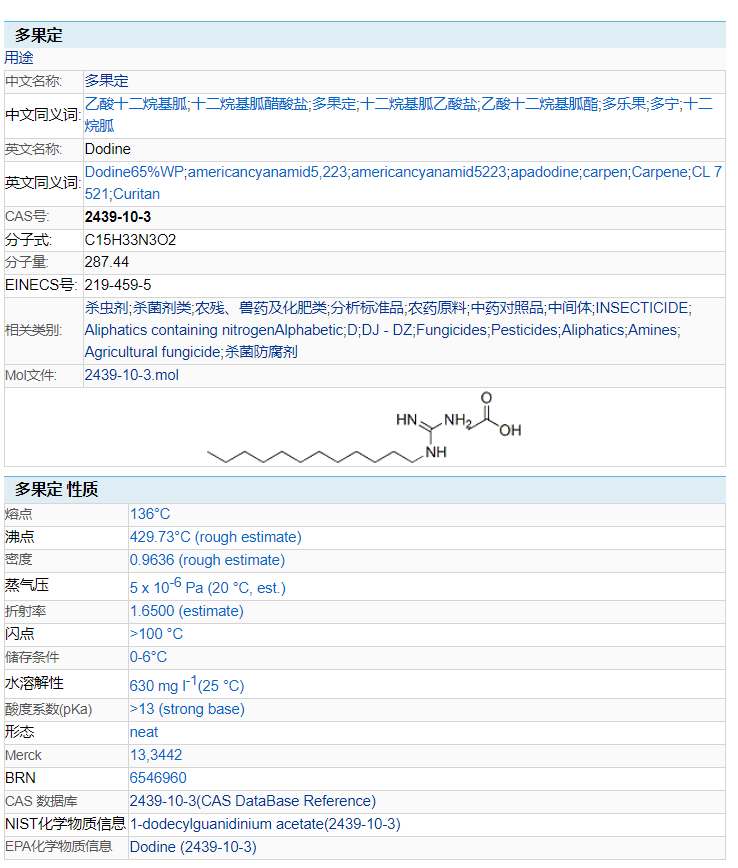Click the Carpene synonym link
Image resolution: width=738 pixels, height=868 pixels.
coord(660,172)
